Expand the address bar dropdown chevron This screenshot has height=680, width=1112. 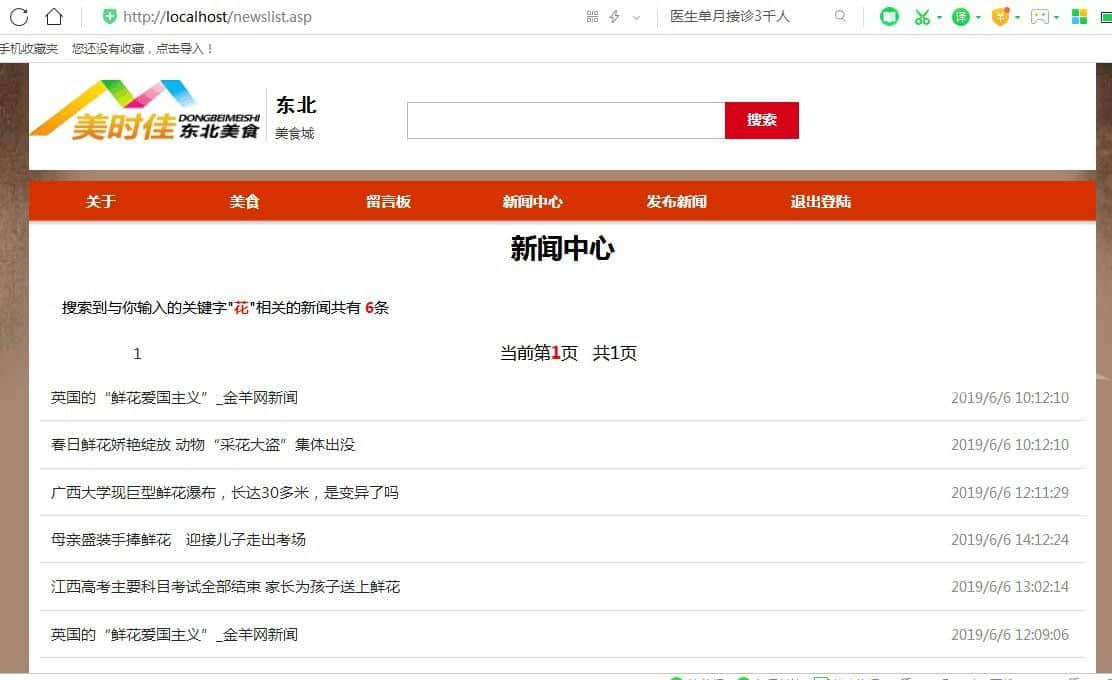point(636,17)
